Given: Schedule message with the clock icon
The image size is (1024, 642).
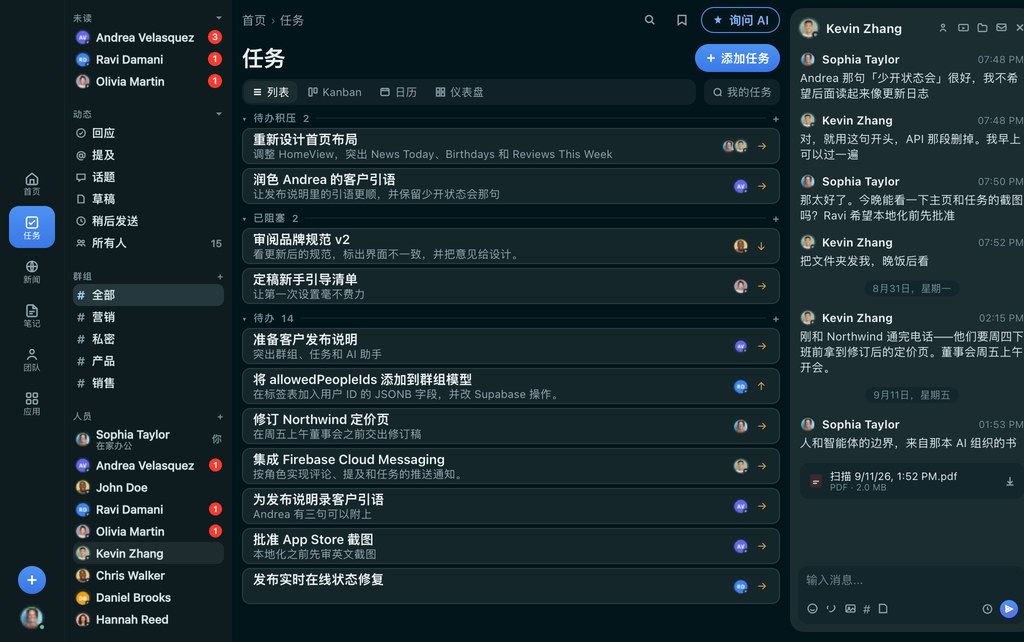Looking at the screenshot, I should tap(987, 609).
